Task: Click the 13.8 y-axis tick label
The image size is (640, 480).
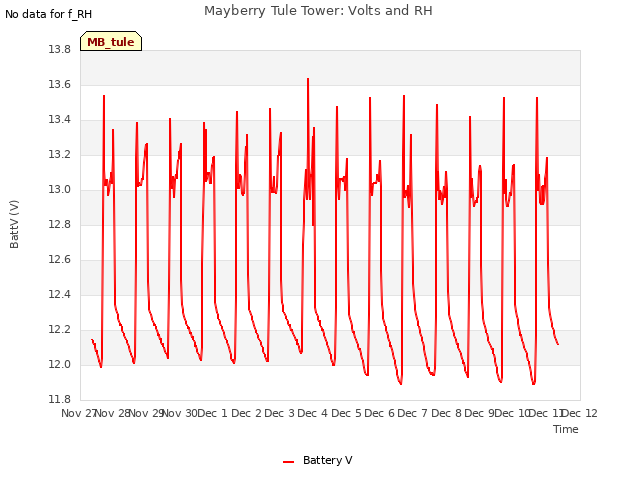Action: coord(60,49)
